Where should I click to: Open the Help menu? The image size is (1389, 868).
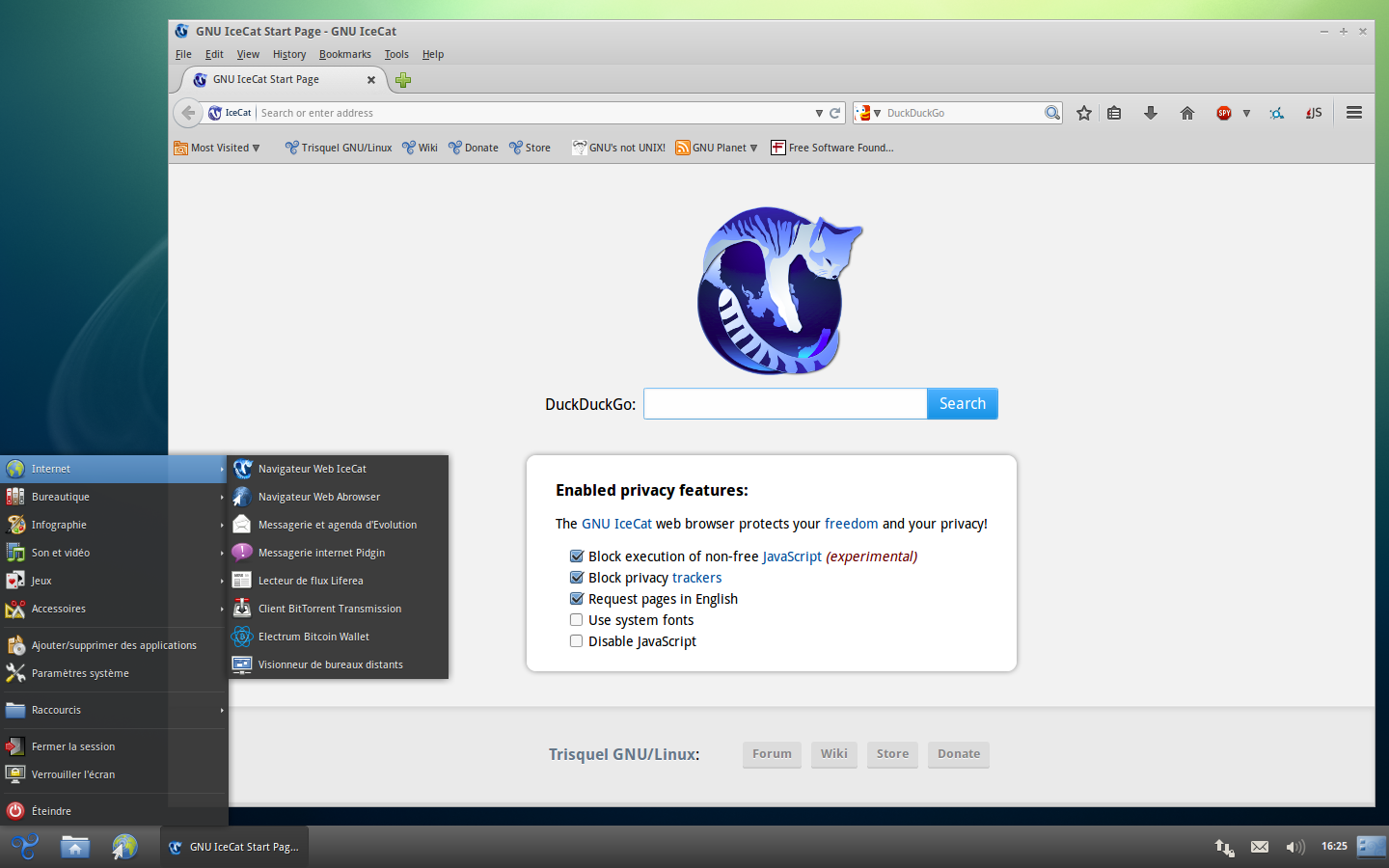pos(433,54)
